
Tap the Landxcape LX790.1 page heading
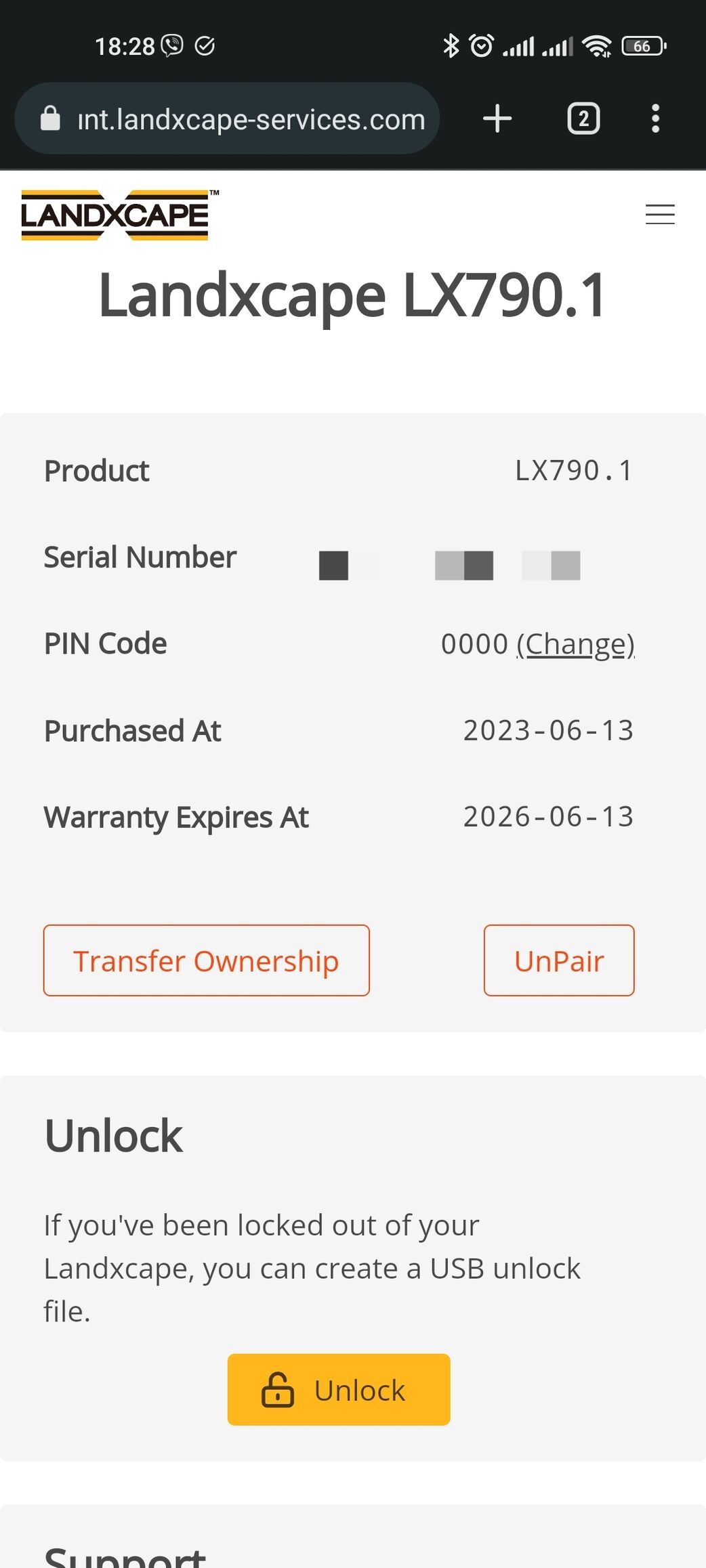[352, 295]
